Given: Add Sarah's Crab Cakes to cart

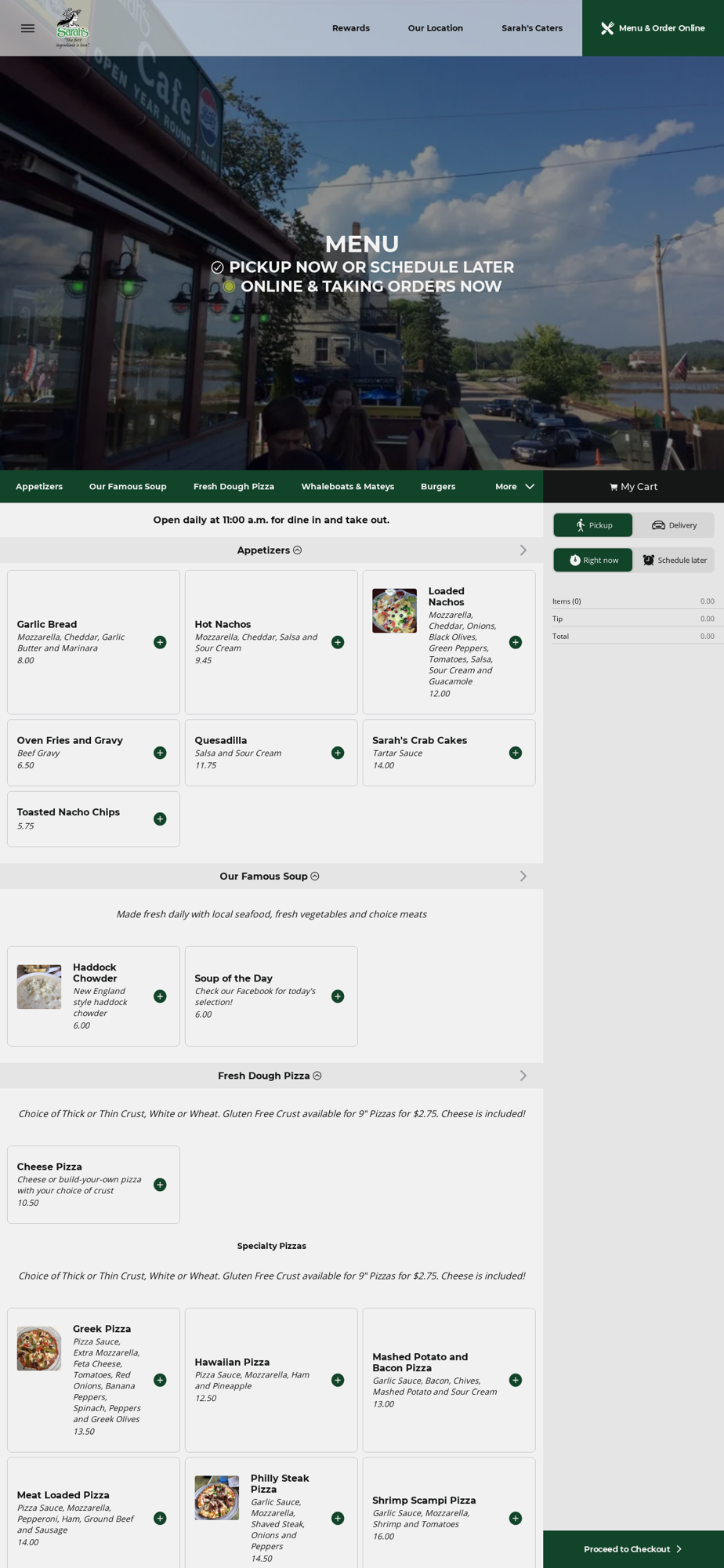Looking at the screenshot, I should (516, 753).
